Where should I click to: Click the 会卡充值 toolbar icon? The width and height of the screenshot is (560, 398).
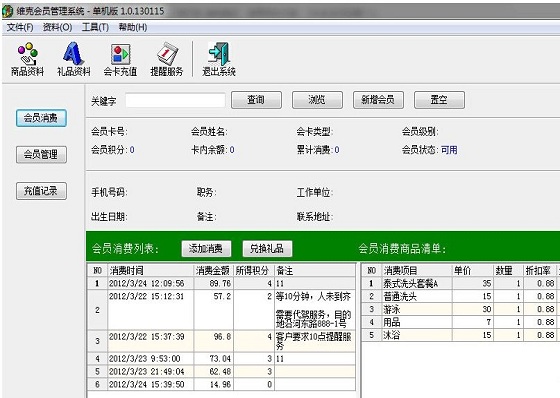coord(120,60)
